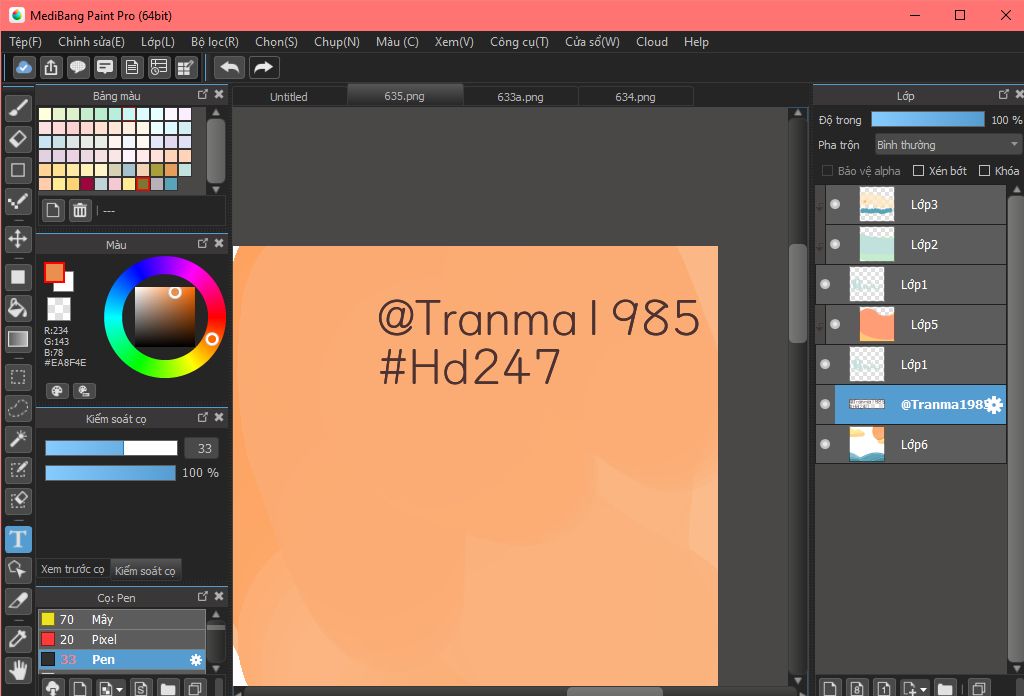Select the Move tool

coord(18,238)
